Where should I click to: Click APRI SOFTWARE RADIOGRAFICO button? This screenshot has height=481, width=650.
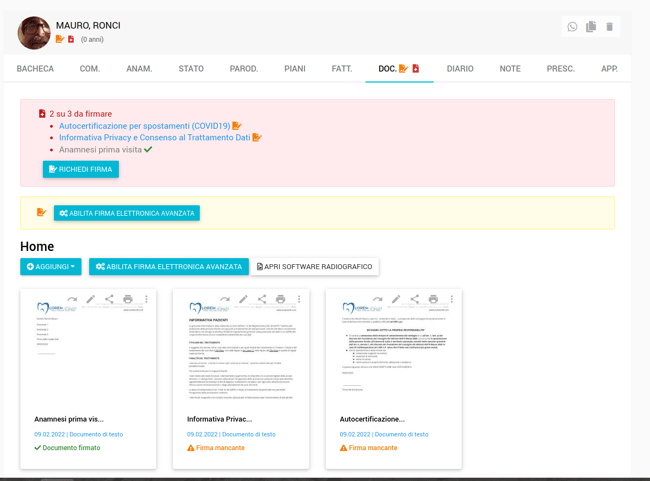pos(314,267)
